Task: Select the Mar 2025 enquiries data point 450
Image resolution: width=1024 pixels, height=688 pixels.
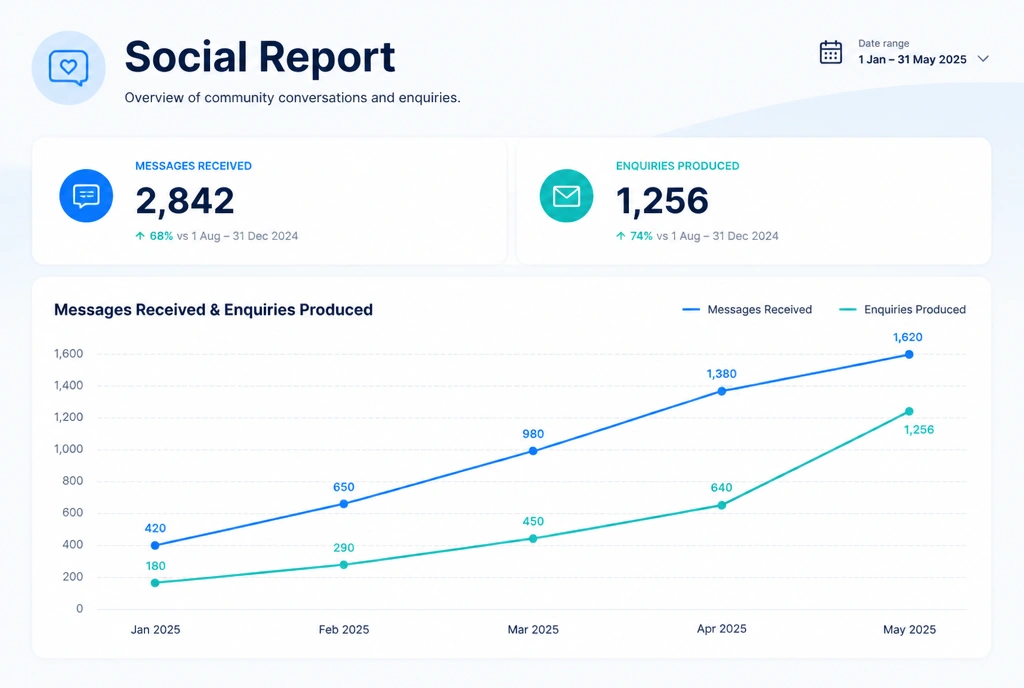Action: click(533, 539)
